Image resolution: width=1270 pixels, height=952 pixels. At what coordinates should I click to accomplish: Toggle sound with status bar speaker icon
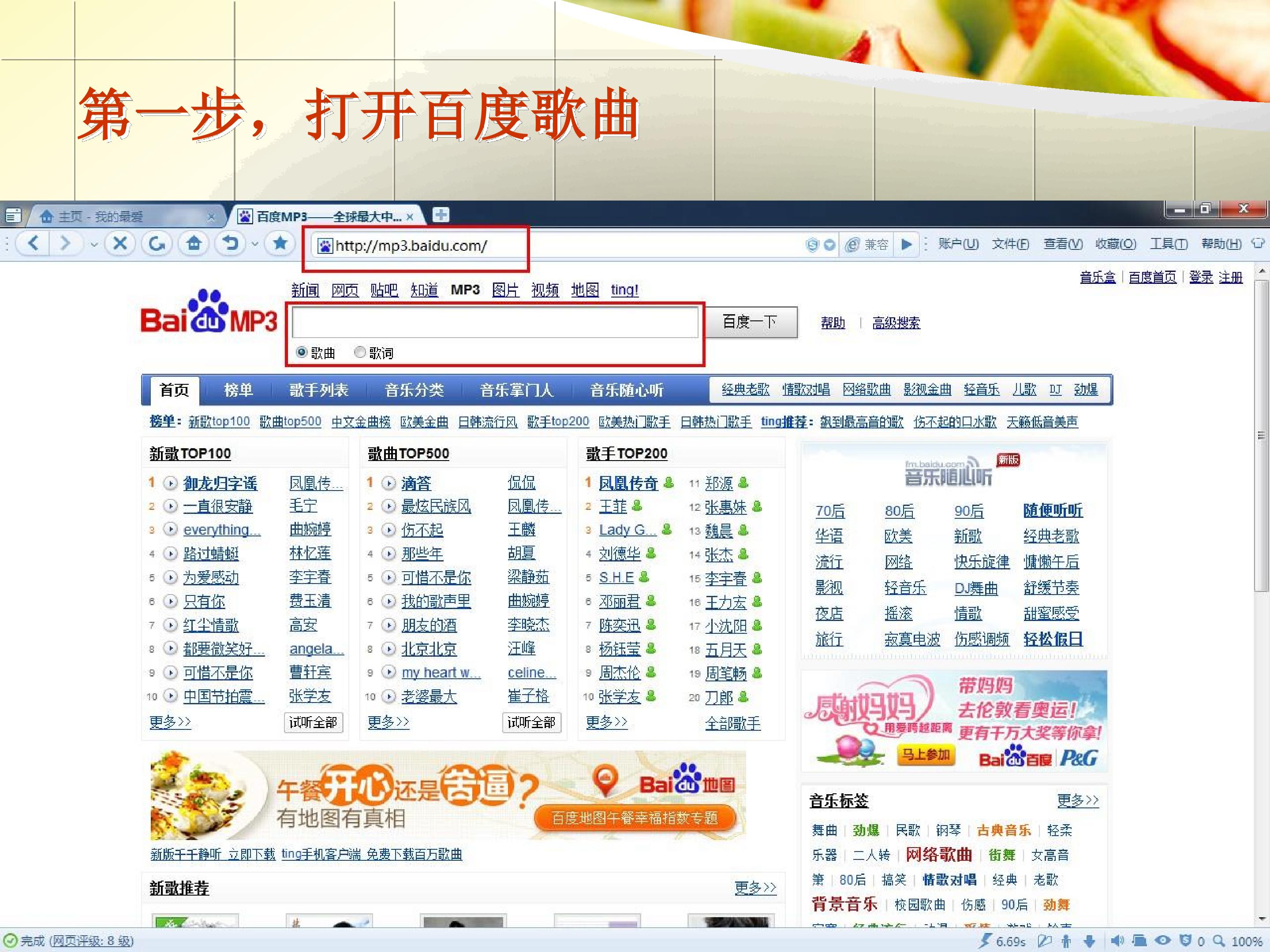[1117, 941]
